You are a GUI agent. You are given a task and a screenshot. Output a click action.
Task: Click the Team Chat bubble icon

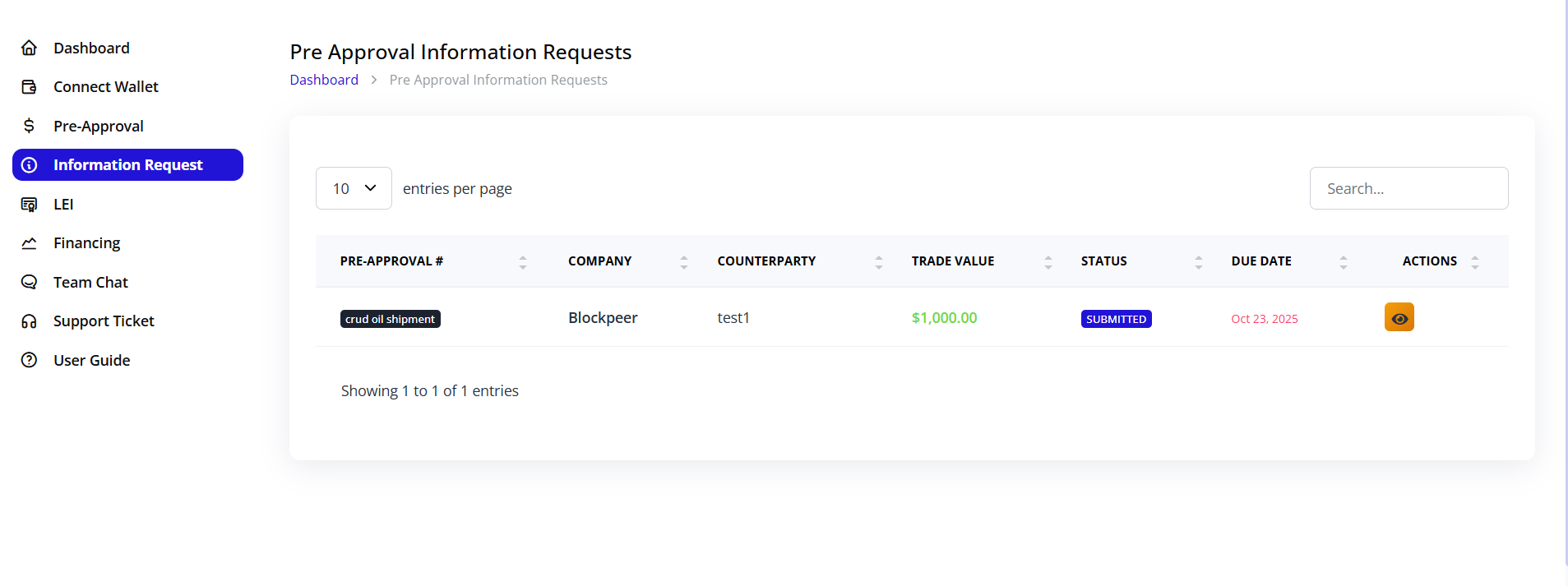pyautogui.click(x=29, y=282)
